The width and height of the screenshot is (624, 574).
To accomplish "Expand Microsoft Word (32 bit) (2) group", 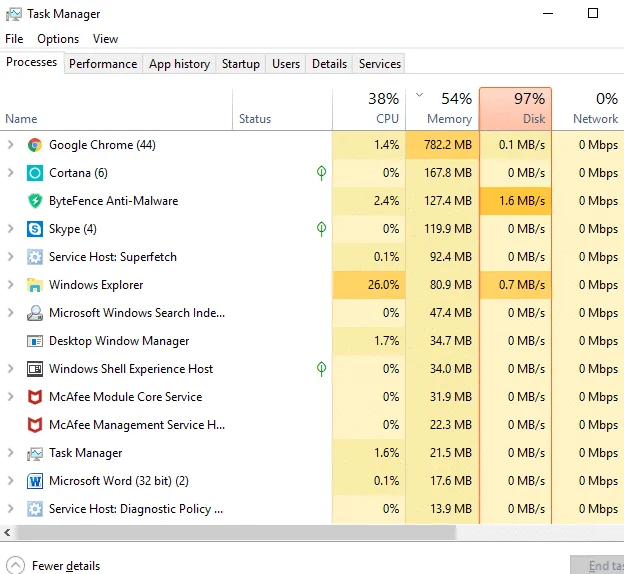I will pos(11,481).
